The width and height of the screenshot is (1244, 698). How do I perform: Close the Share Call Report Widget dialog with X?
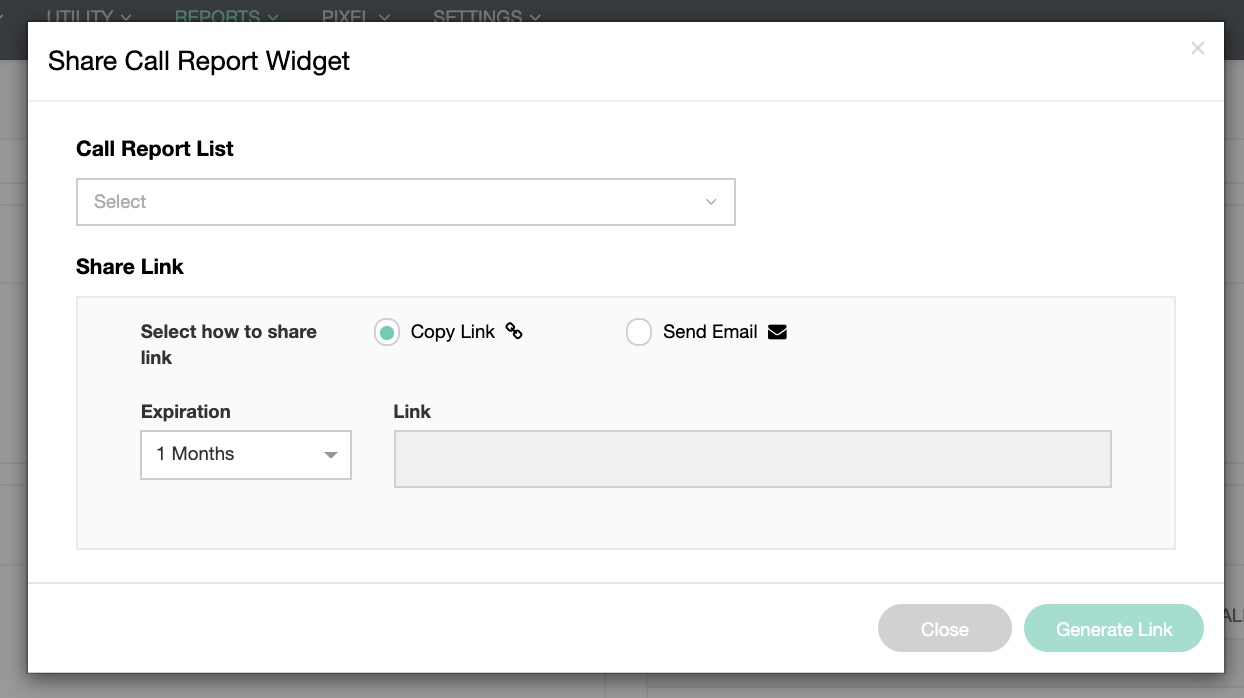click(1197, 48)
